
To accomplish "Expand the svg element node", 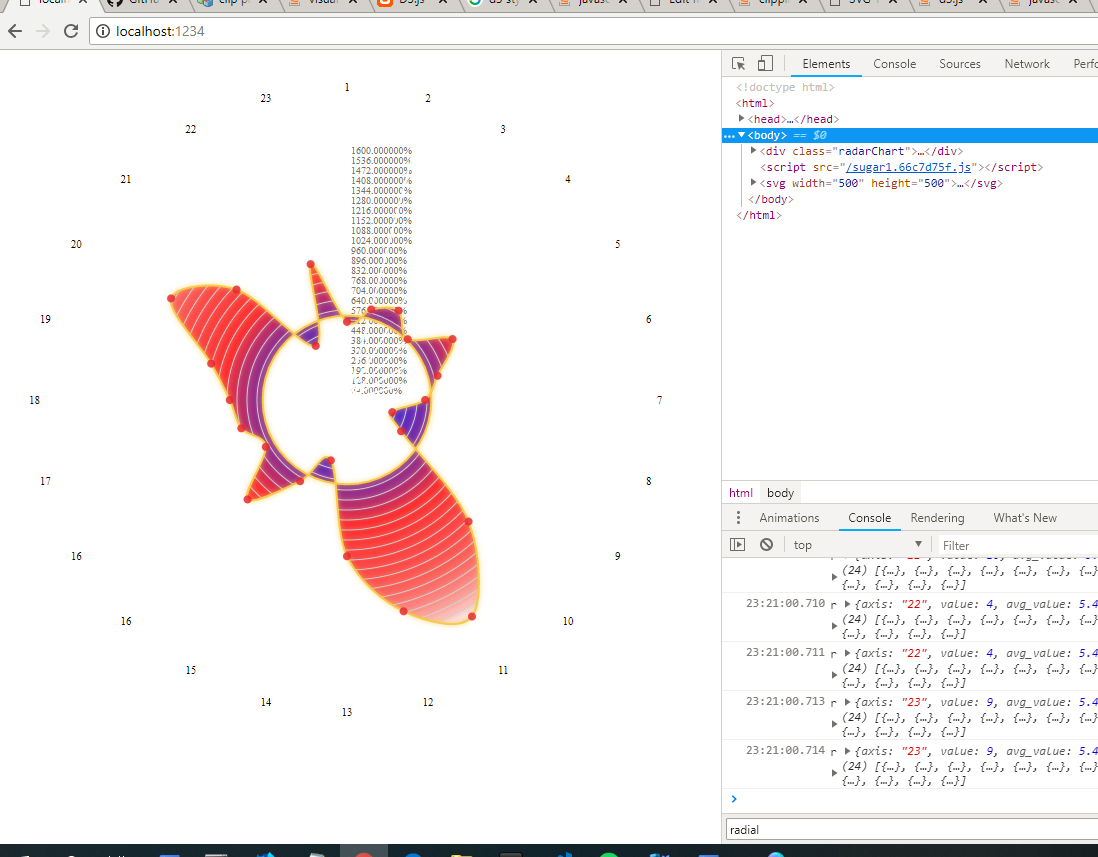I will pos(753,183).
